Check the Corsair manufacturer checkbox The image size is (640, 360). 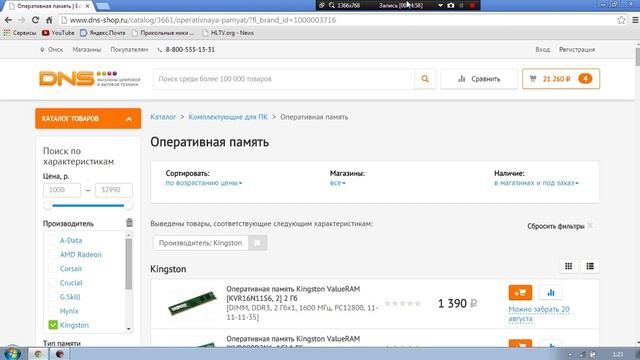click(x=53, y=269)
